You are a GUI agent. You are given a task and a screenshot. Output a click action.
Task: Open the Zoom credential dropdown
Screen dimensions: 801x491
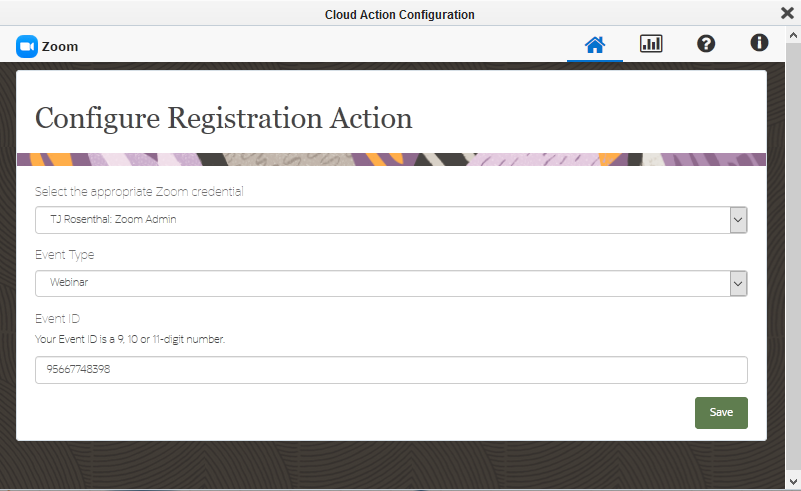pyautogui.click(x=380, y=220)
